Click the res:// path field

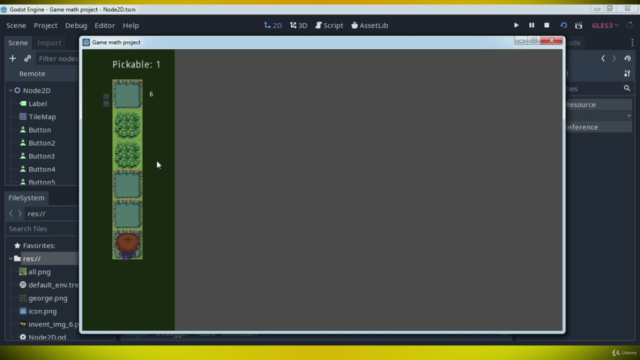click(x=51, y=213)
